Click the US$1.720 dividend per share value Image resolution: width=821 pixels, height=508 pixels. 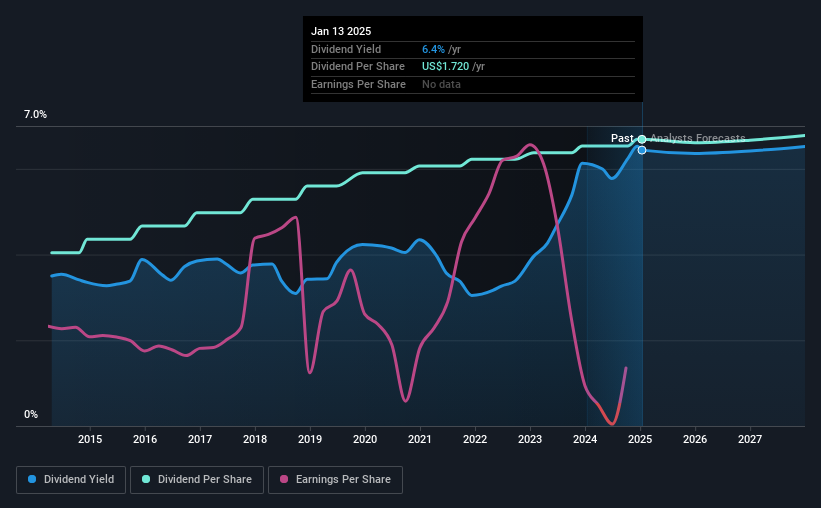[446, 67]
